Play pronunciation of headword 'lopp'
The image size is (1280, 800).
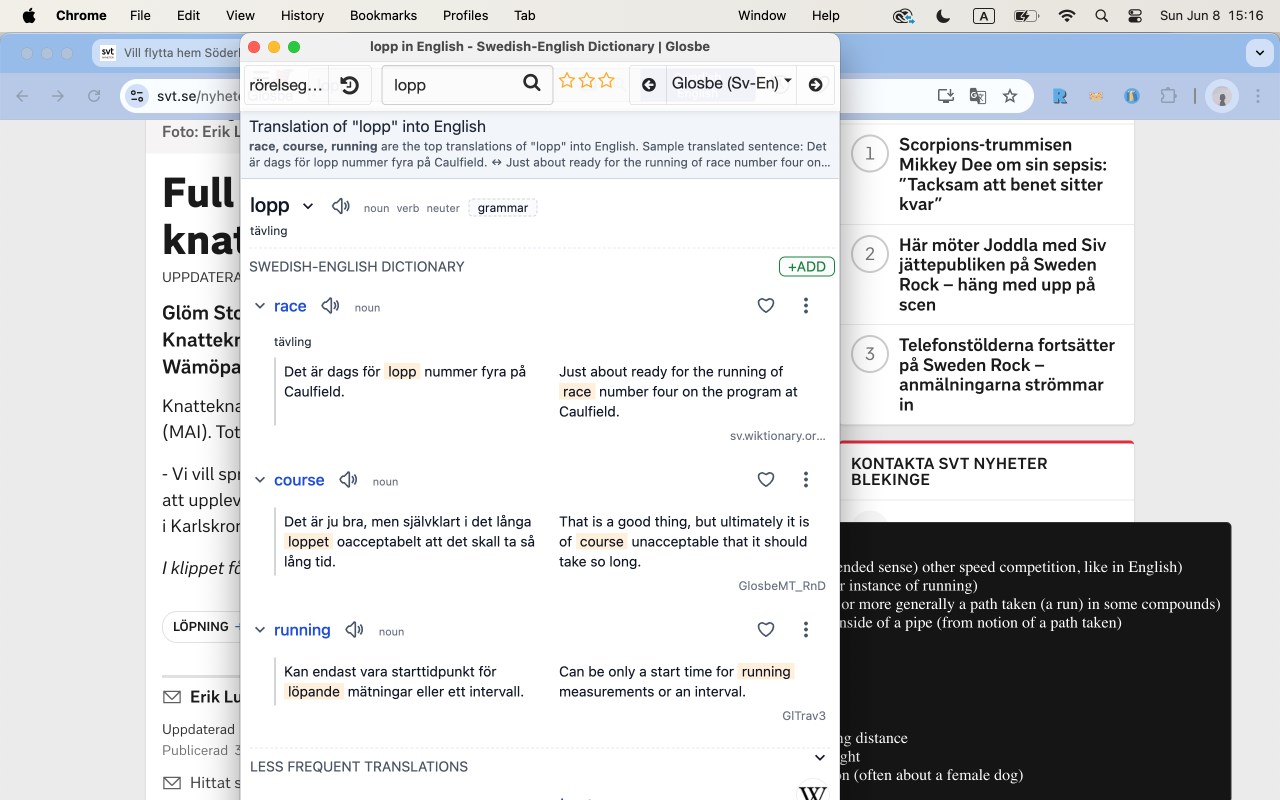pyautogui.click(x=341, y=206)
